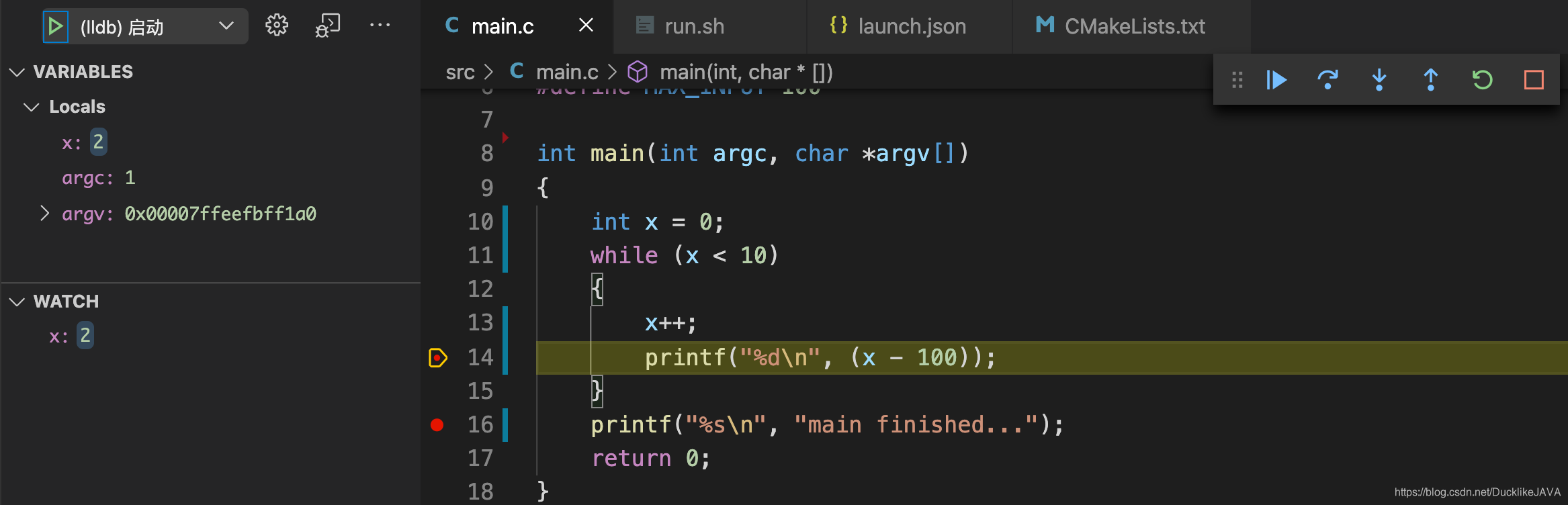This screenshot has height=505, width=1568.
Task: Click line number 10 in gutter
Action: tap(480, 222)
